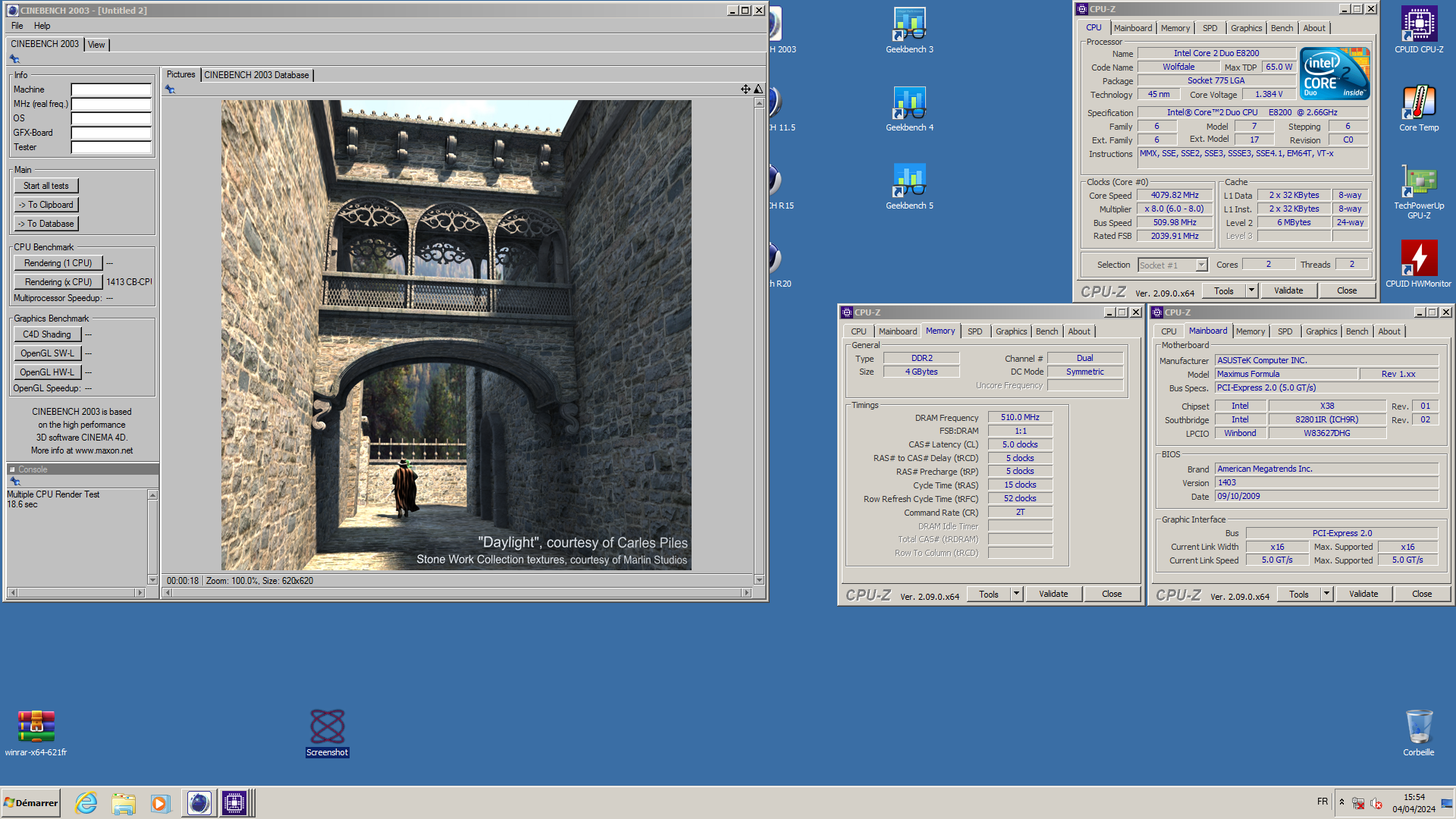Click Close button in CPU-Z Memory window
The height and width of the screenshot is (819, 1456).
click(x=1112, y=594)
